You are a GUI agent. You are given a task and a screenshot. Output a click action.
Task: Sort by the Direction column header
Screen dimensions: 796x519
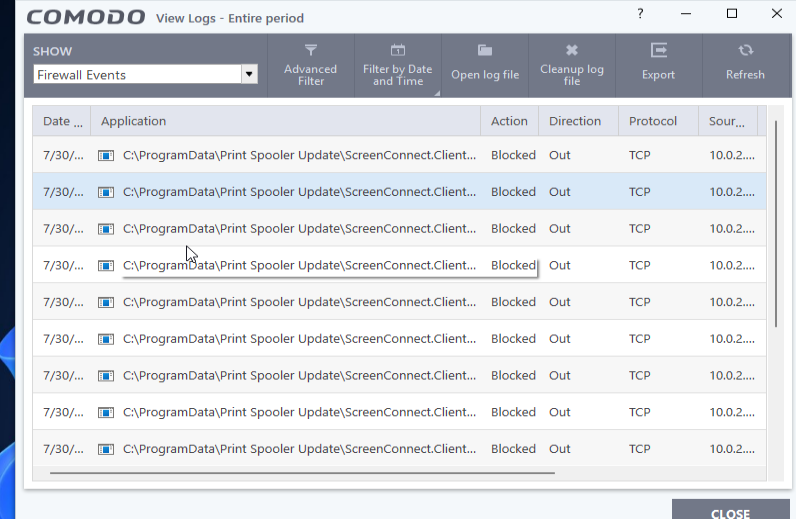578,121
